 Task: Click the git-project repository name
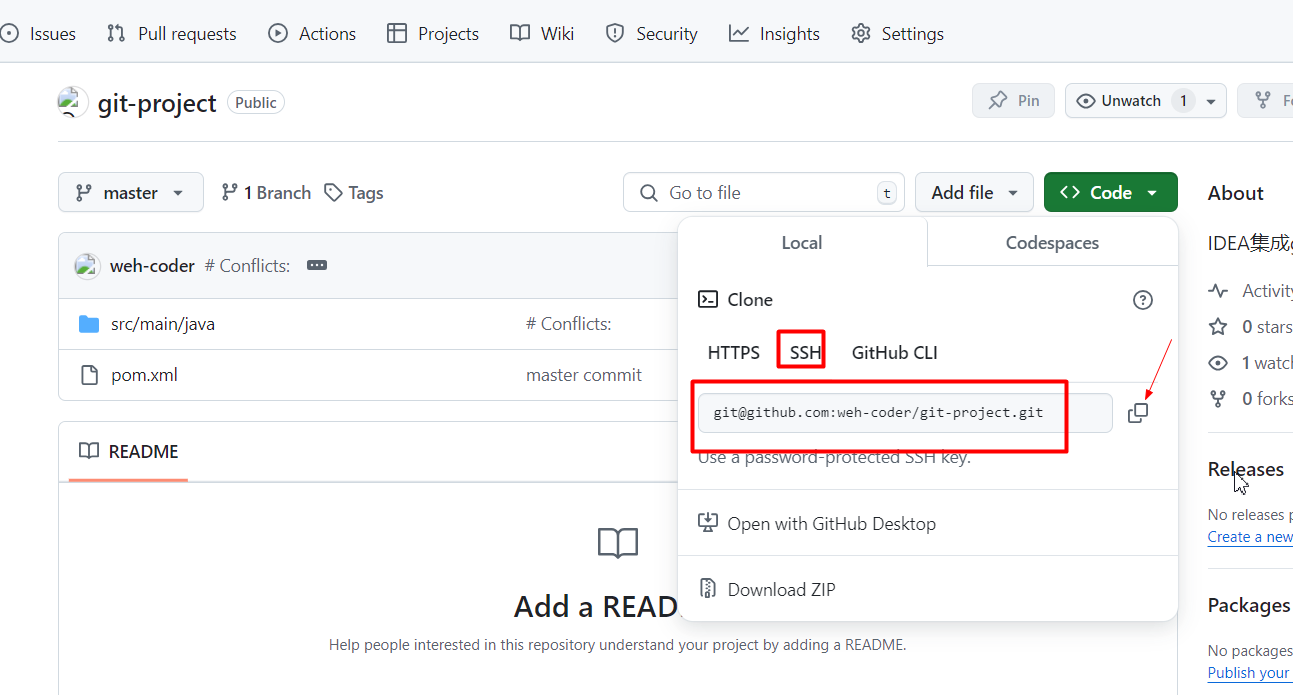(x=157, y=103)
